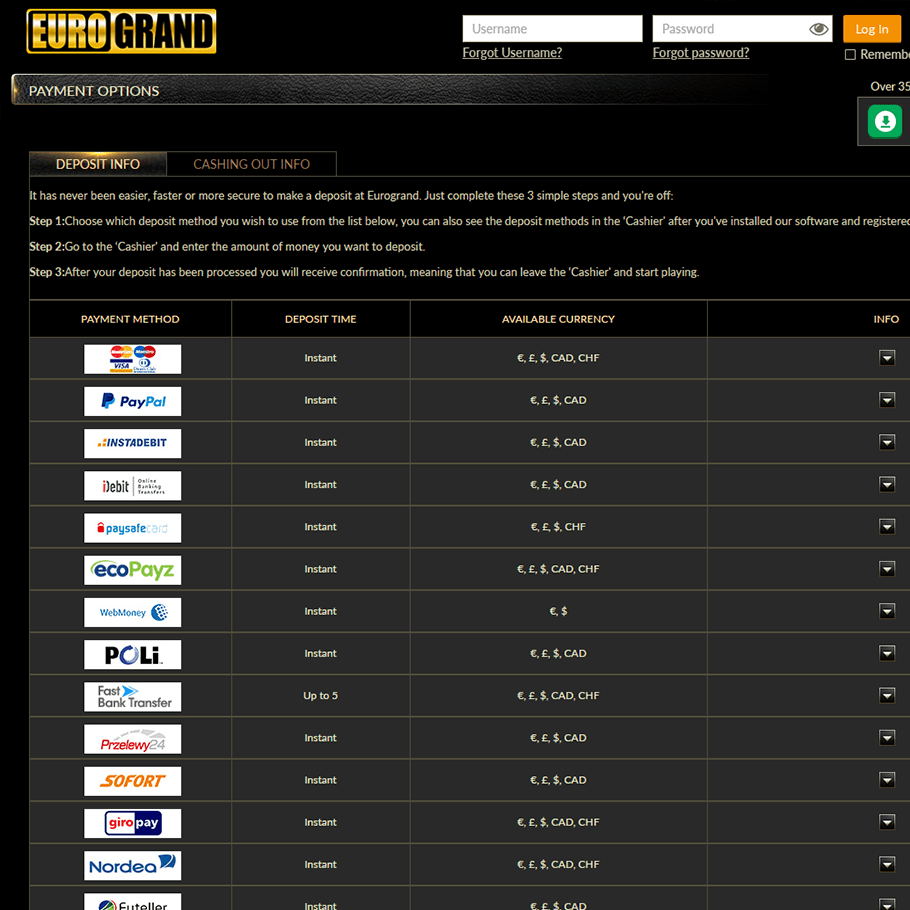Image resolution: width=910 pixels, height=910 pixels.
Task: Expand info for ecoPayz row
Action: pos(887,569)
